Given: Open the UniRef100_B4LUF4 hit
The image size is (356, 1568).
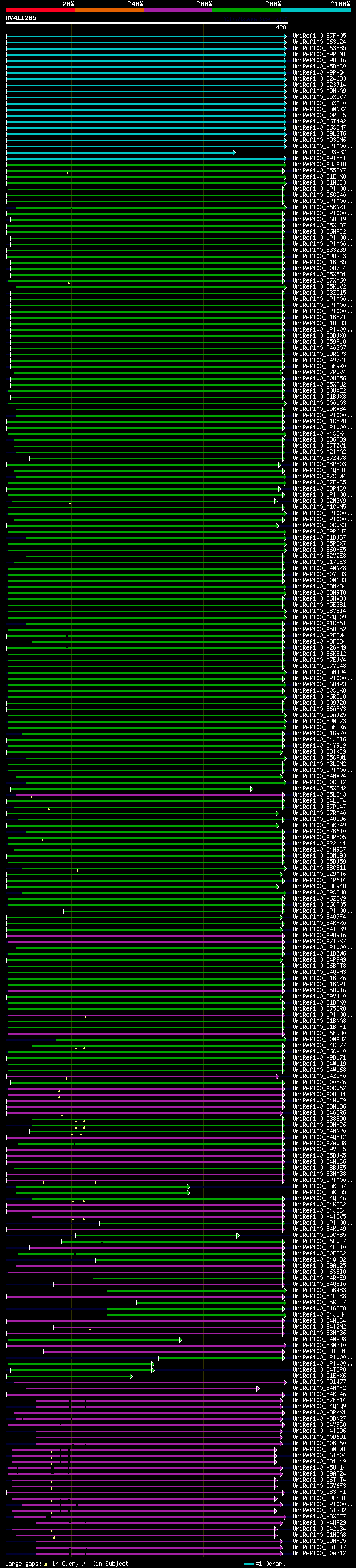Looking at the screenshot, I should tap(319, 801).
